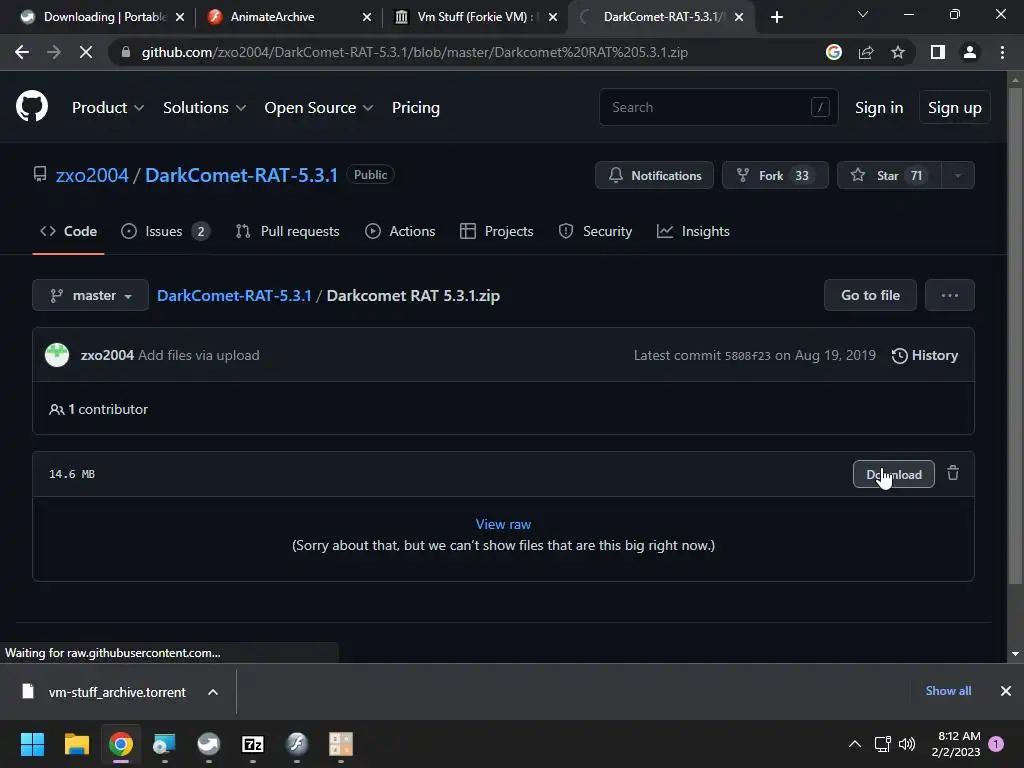Open the View raw link
1024x768 pixels.
tap(503, 524)
